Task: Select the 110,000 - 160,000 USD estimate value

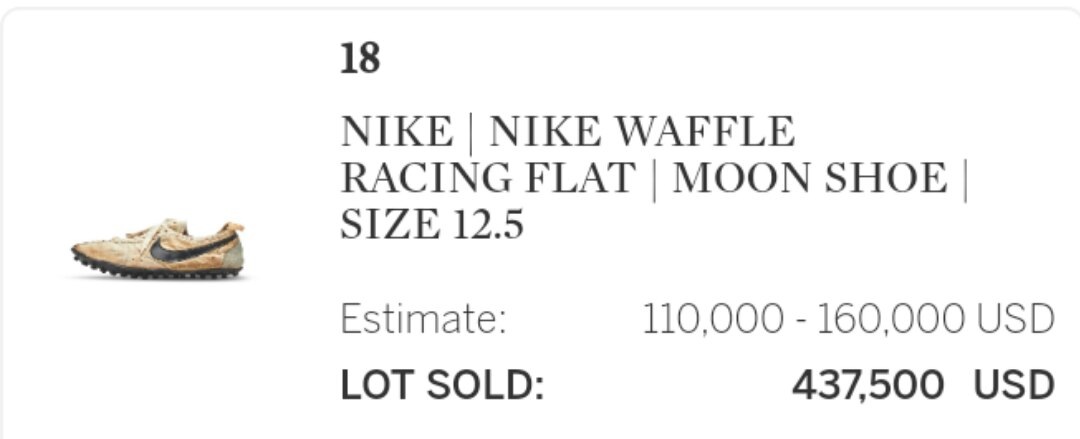Action: coord(848,320)
